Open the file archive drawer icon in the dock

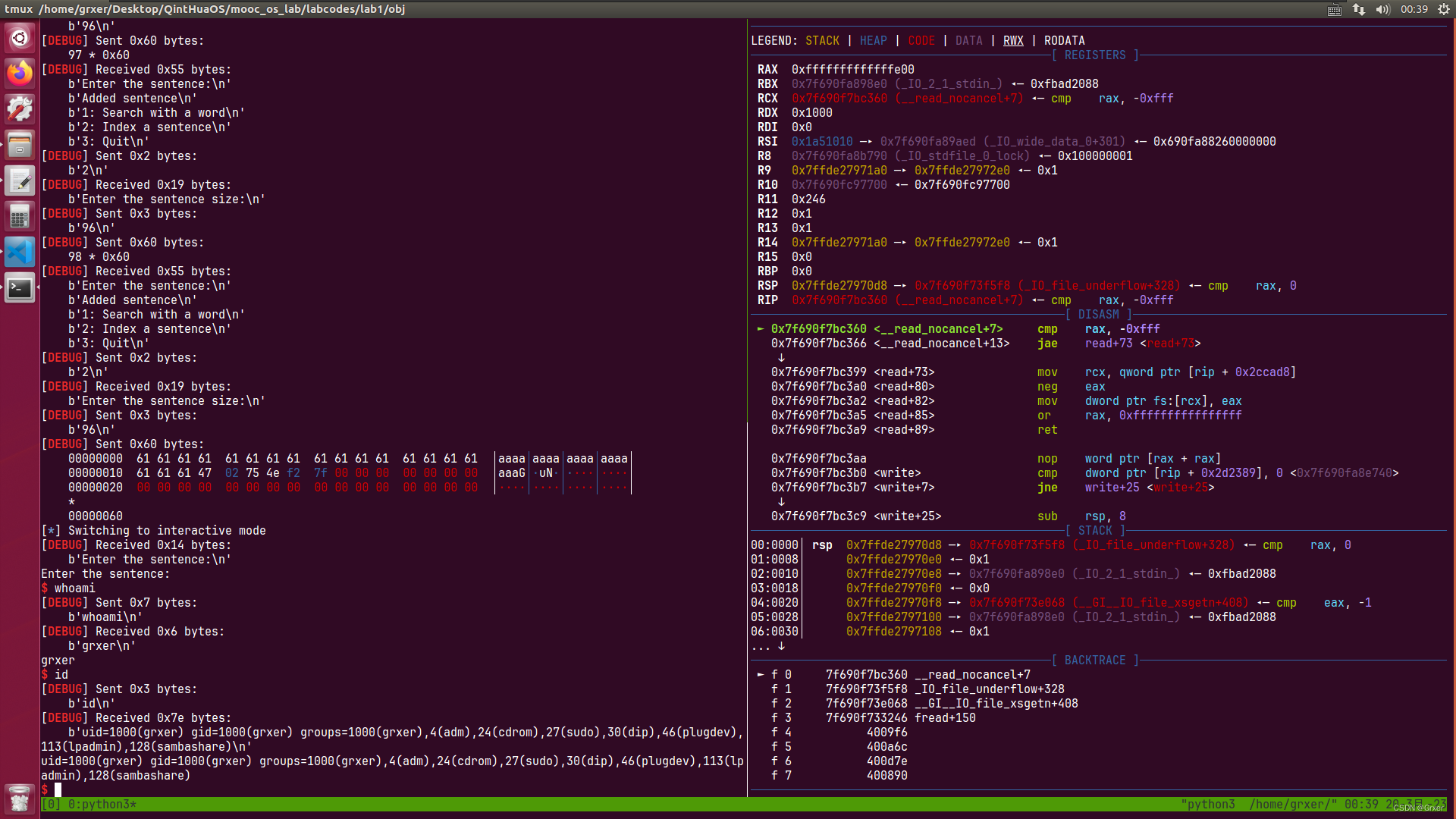pos(19,144)
